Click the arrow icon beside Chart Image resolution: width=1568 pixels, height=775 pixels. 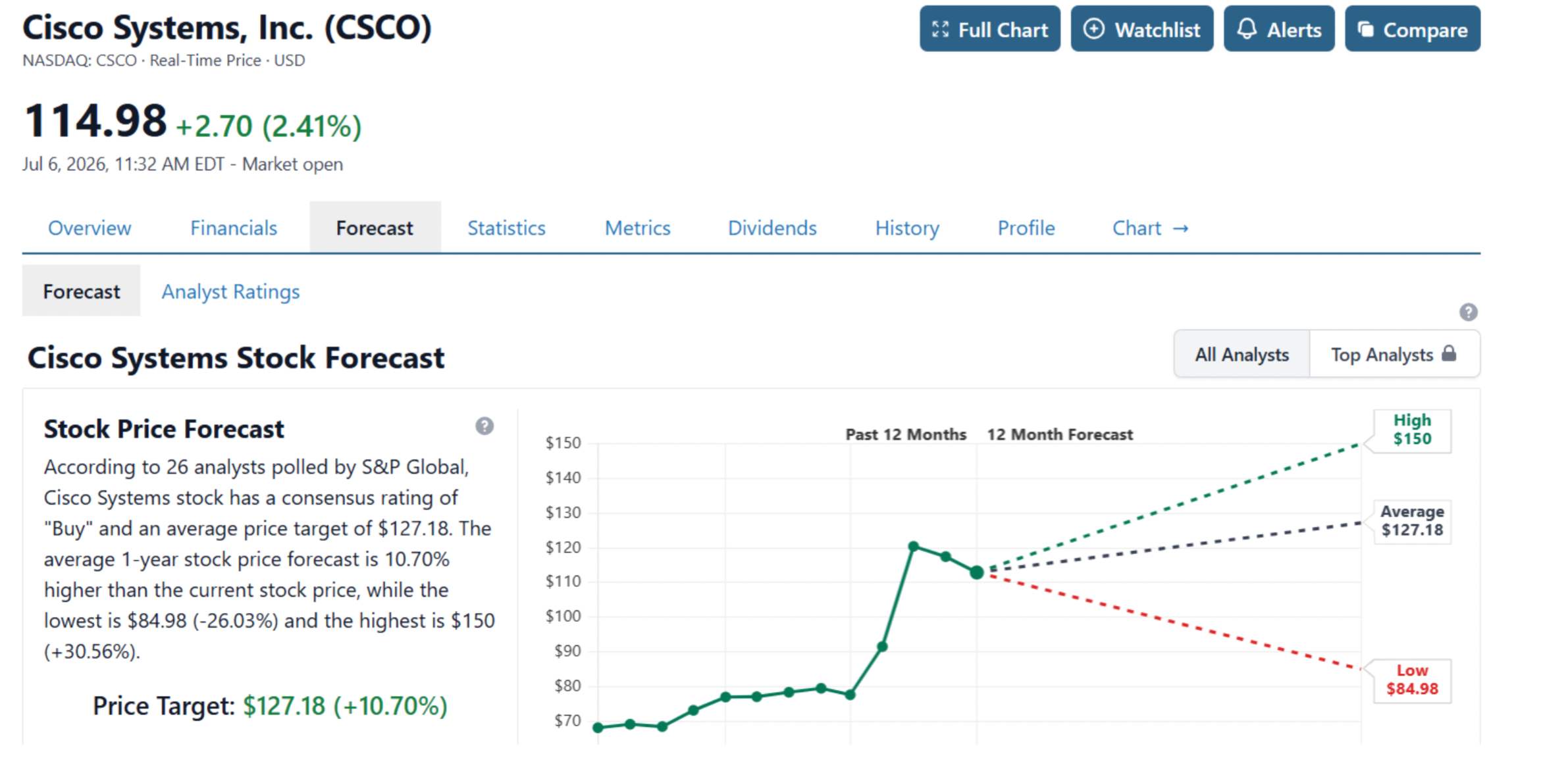[x=1181, y=228]
